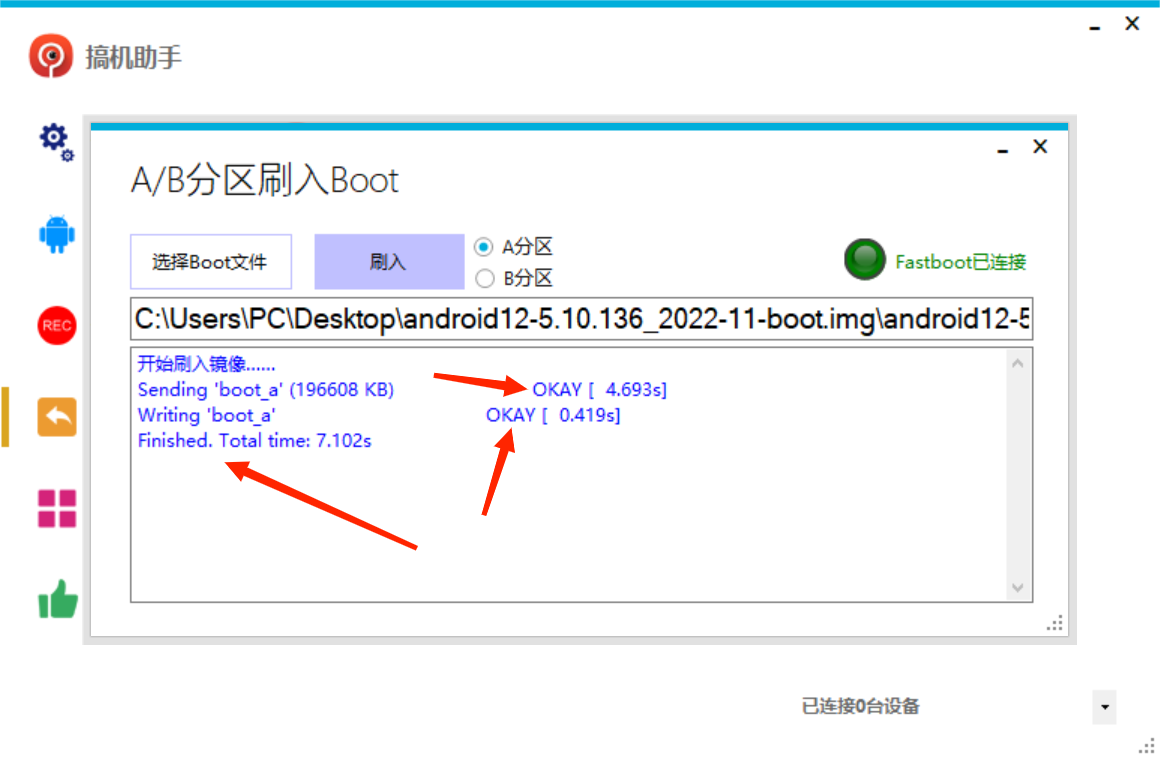Close the A/B分区刷入Boot dialog
The image size is (1160, 759).
[1040, 146]
